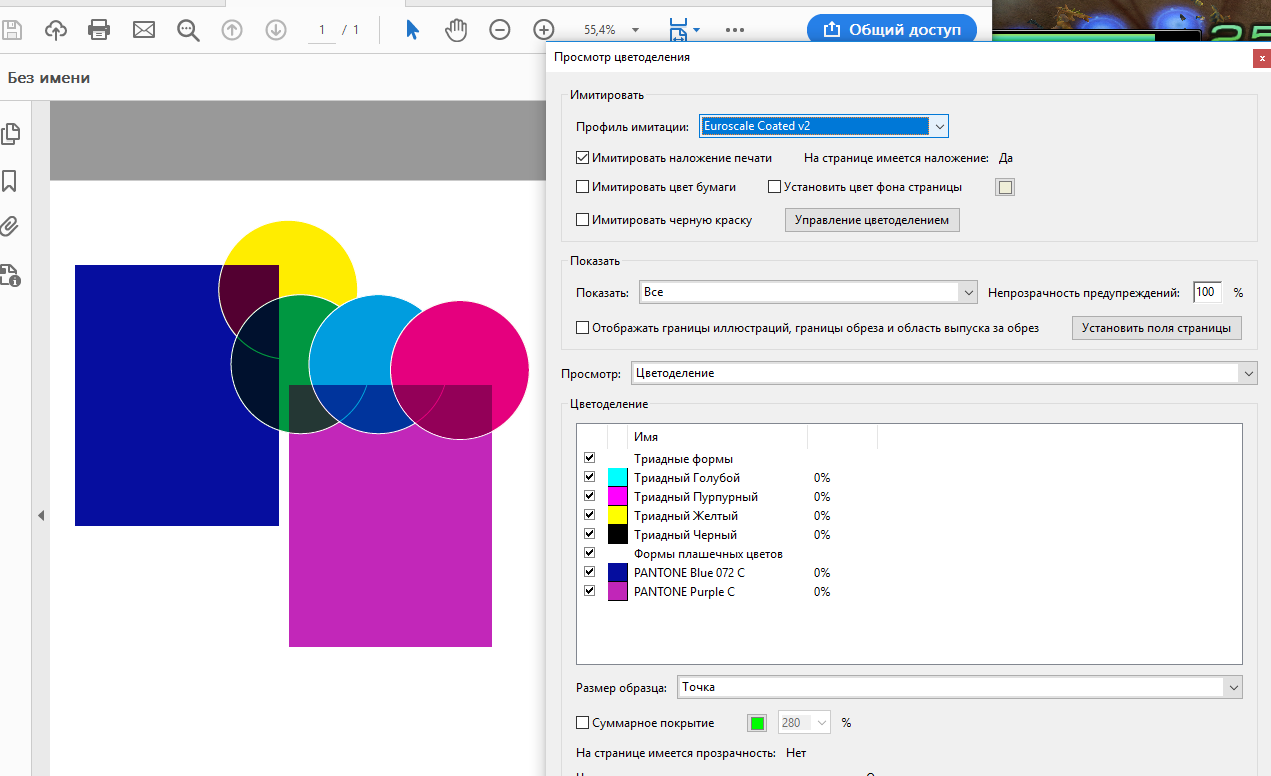Open 'Профиль имитации' dropdown
The image size is (1271, 776).
[x=823, y=126]
